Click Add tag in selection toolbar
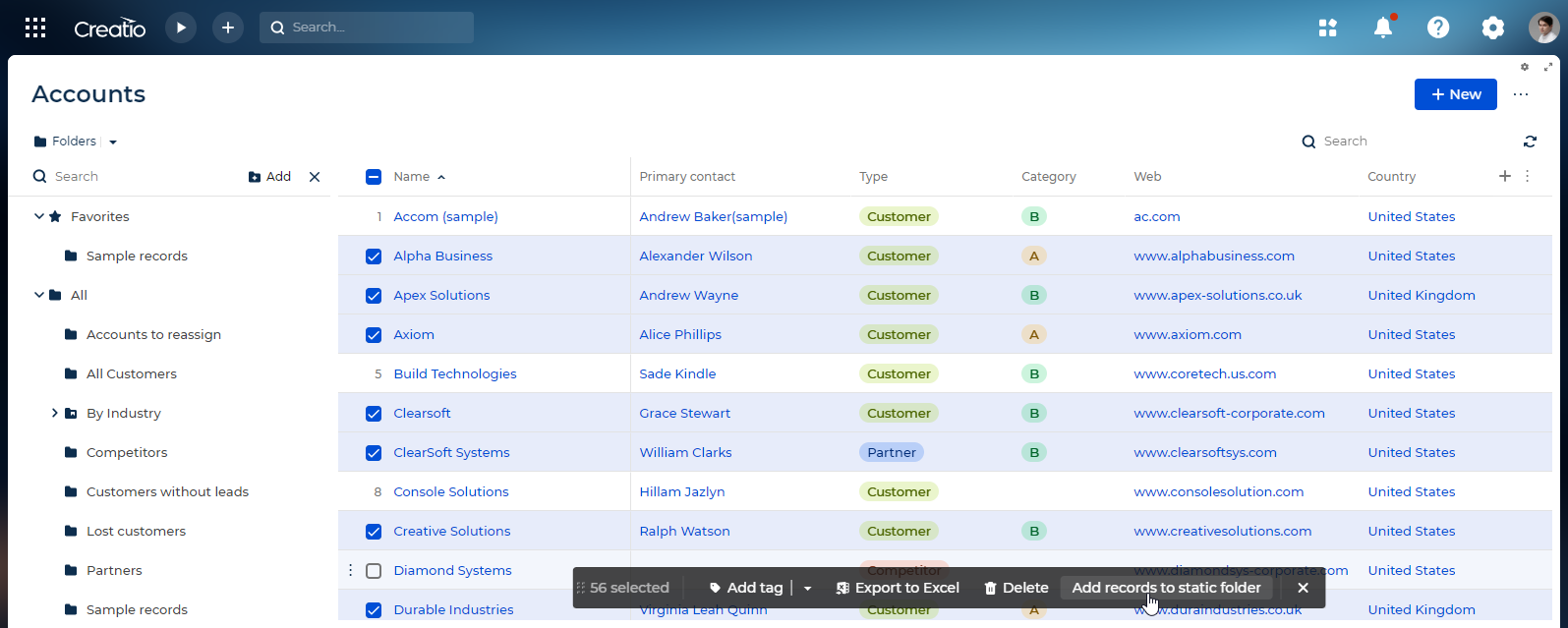 tap(746, 588)
